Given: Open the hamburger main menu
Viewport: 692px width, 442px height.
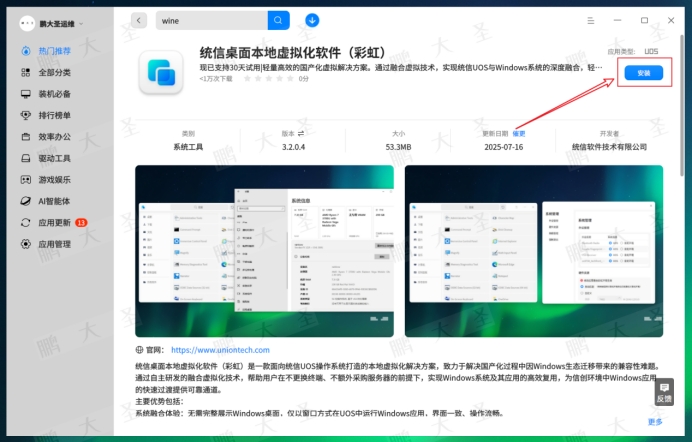Looking at the screenshot, I should (x=590, y=21).
